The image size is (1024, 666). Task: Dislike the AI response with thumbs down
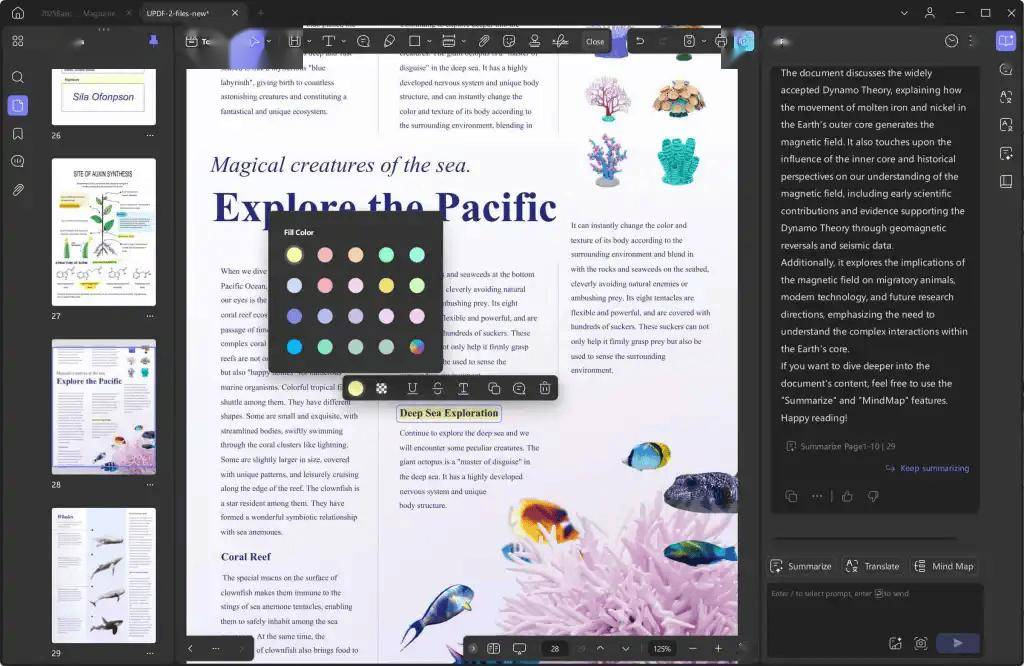tap(873, 496)
